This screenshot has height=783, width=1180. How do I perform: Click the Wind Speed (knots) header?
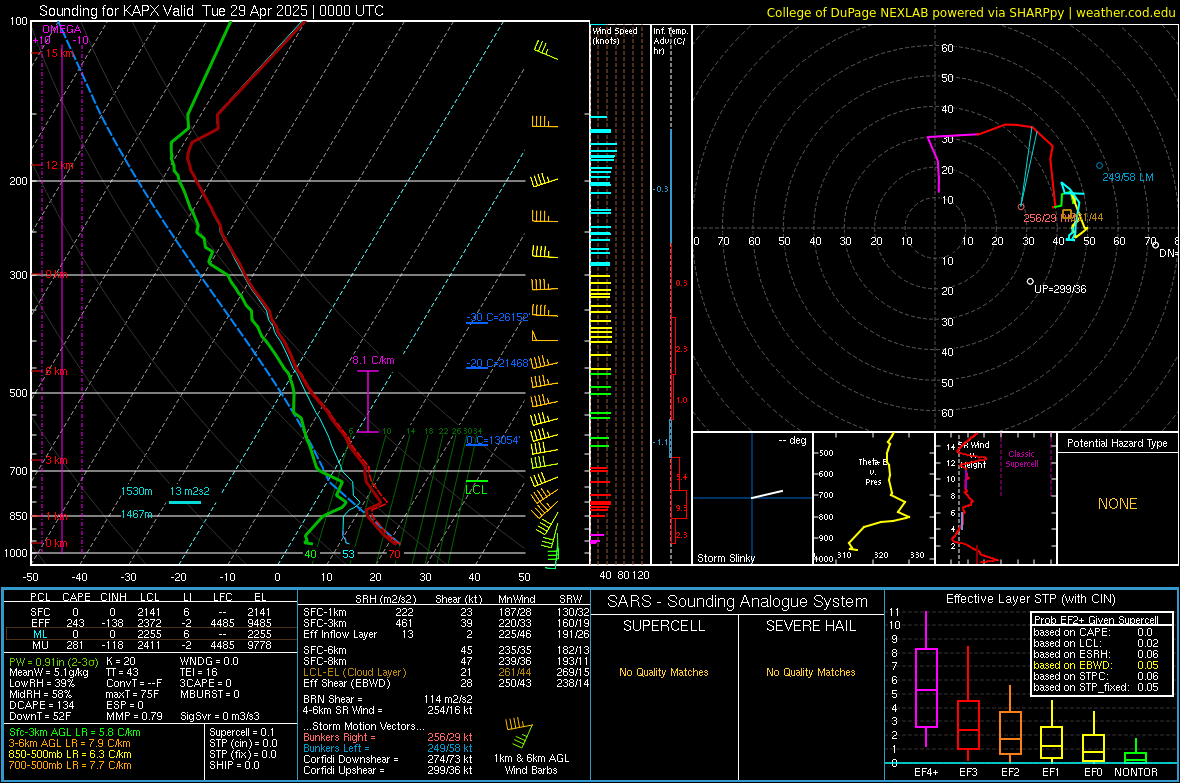pyautogui.click(x=614, y=36)
